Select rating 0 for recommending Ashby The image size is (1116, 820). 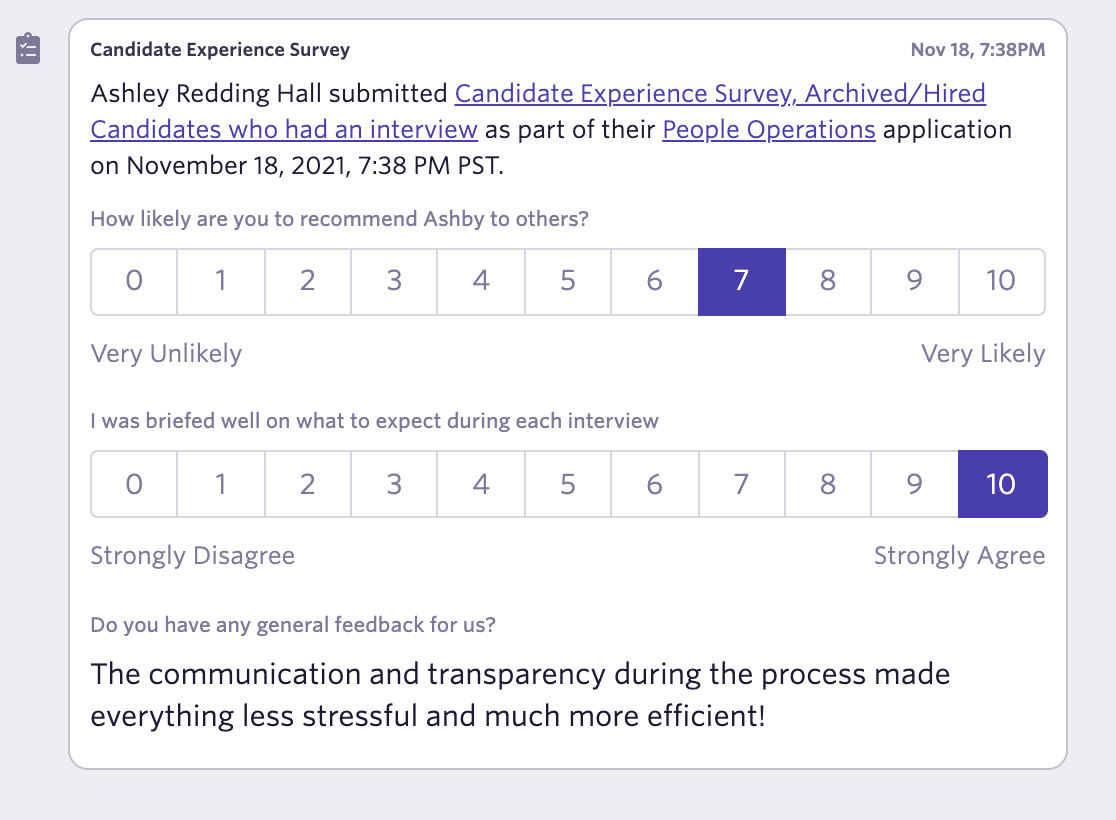[134, 282]
